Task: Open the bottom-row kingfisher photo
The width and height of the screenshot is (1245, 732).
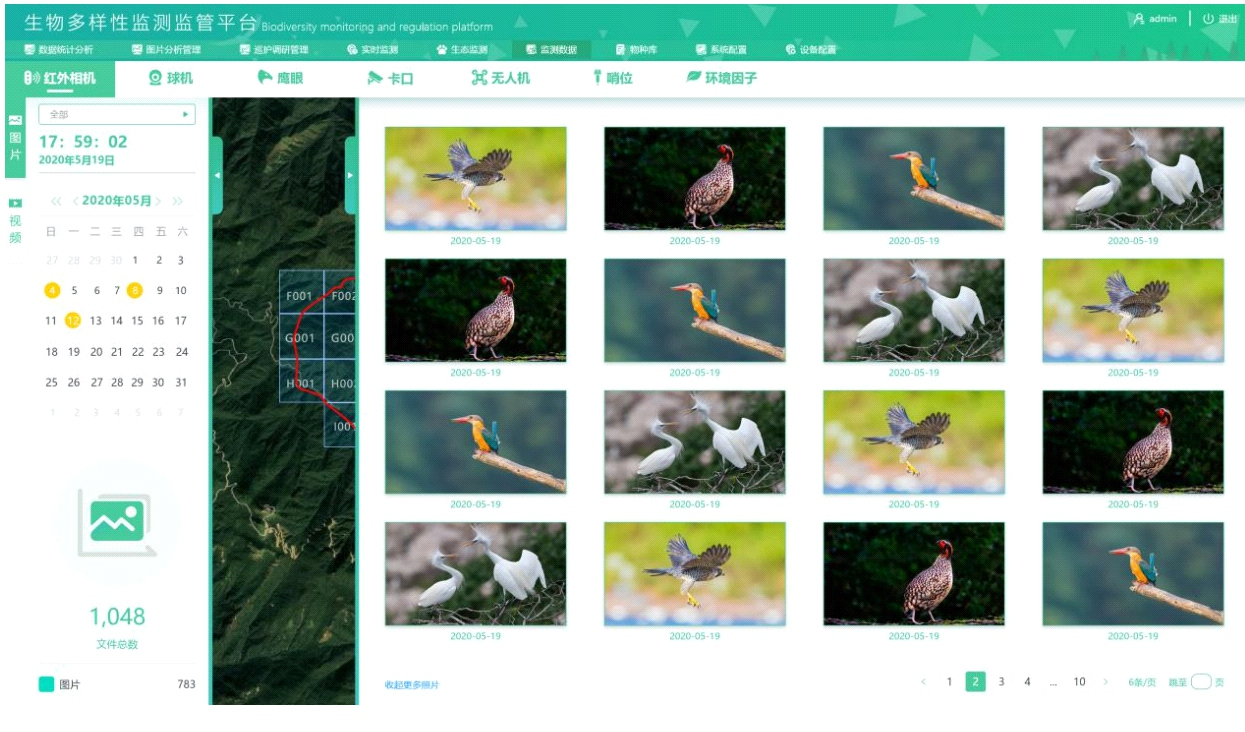Action: (1132, 574)
